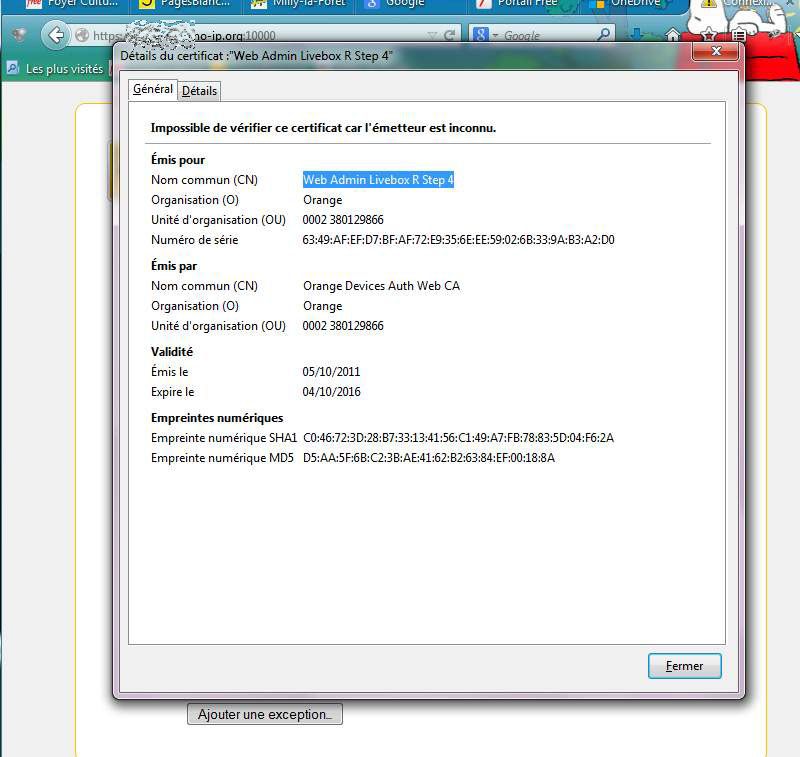Select the Général tab

point(153,90)
